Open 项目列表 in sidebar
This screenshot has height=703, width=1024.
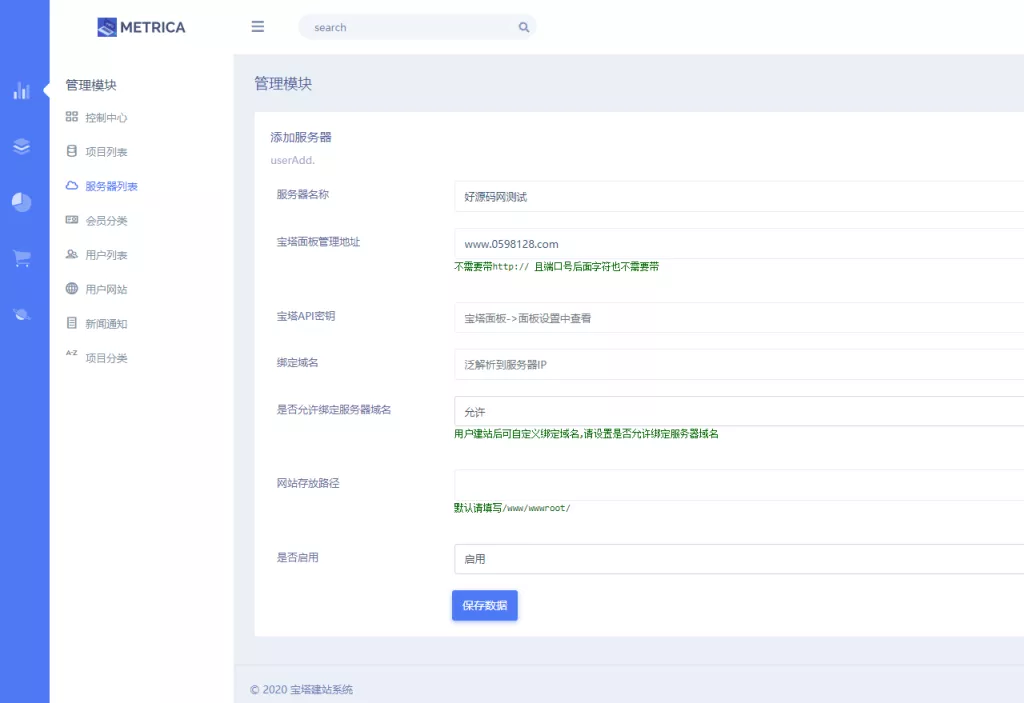pyautogui.click(x=106, y=152)
